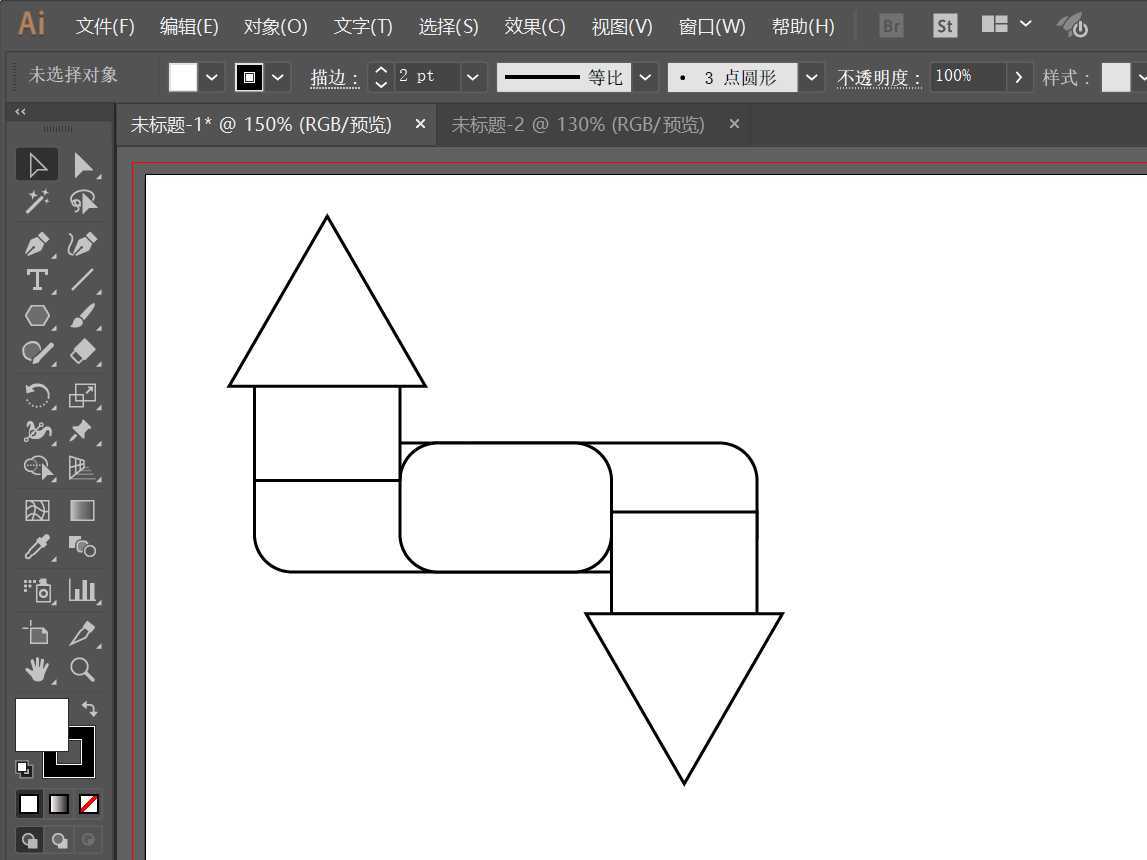Open the stroke weight dropdown

point(472,76)
